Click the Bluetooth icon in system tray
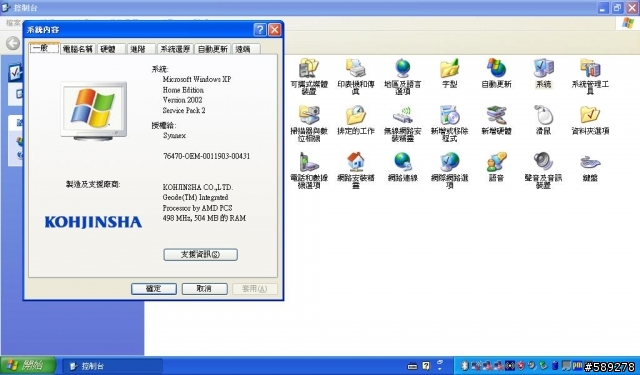 464,365
